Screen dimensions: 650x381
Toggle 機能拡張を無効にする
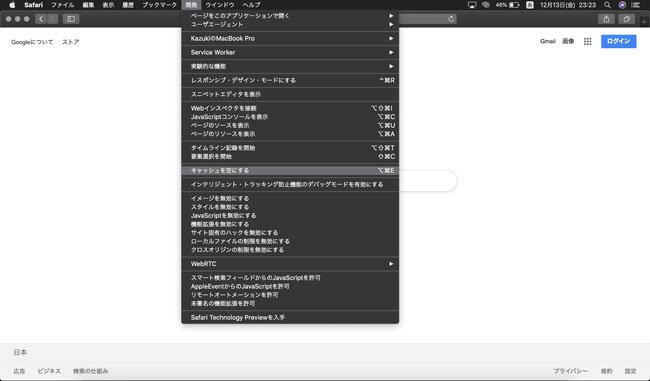[290, 224]
